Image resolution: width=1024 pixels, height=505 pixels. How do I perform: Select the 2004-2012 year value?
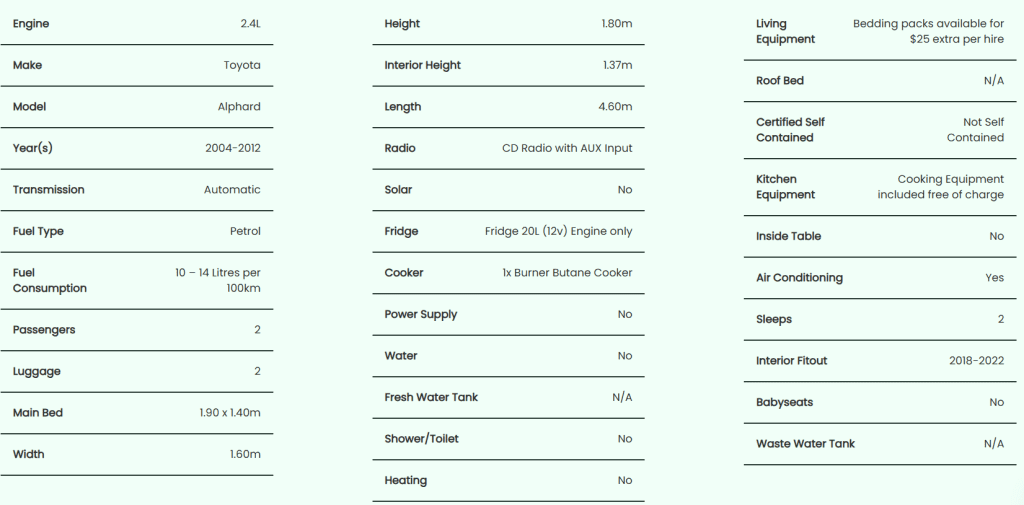click(x=232, y=148)
